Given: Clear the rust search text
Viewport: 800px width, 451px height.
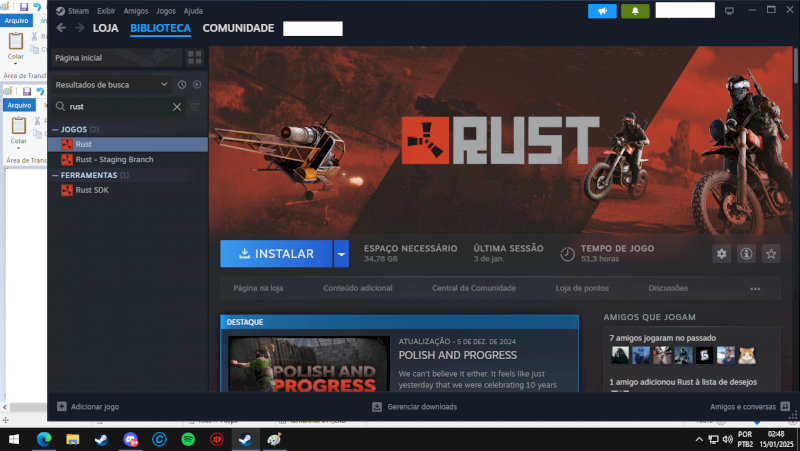Looking at the screenshot, I should 177,107.
